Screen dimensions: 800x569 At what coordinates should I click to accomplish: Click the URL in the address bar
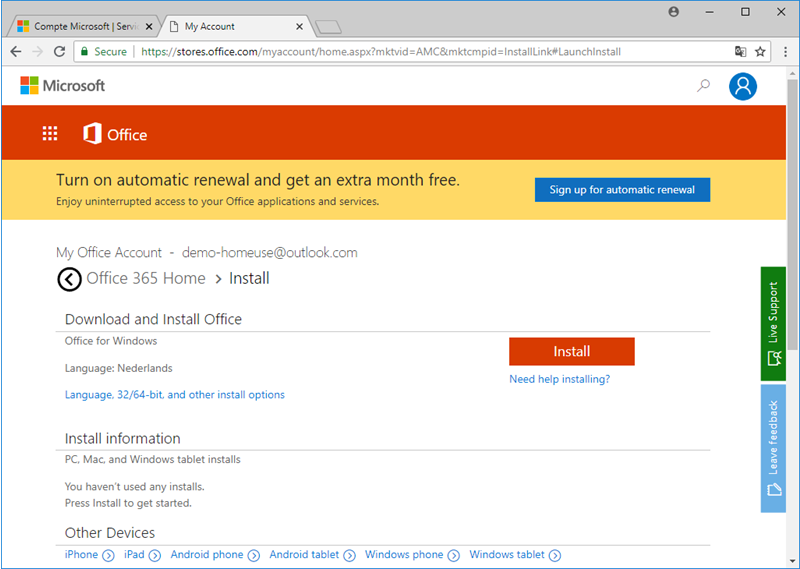381,52
